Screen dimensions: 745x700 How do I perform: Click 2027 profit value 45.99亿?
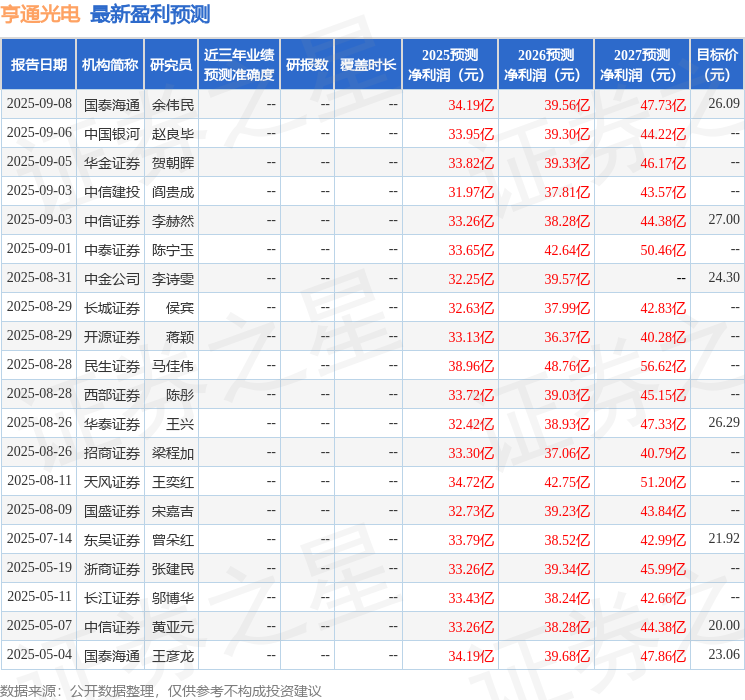(663, 569)
